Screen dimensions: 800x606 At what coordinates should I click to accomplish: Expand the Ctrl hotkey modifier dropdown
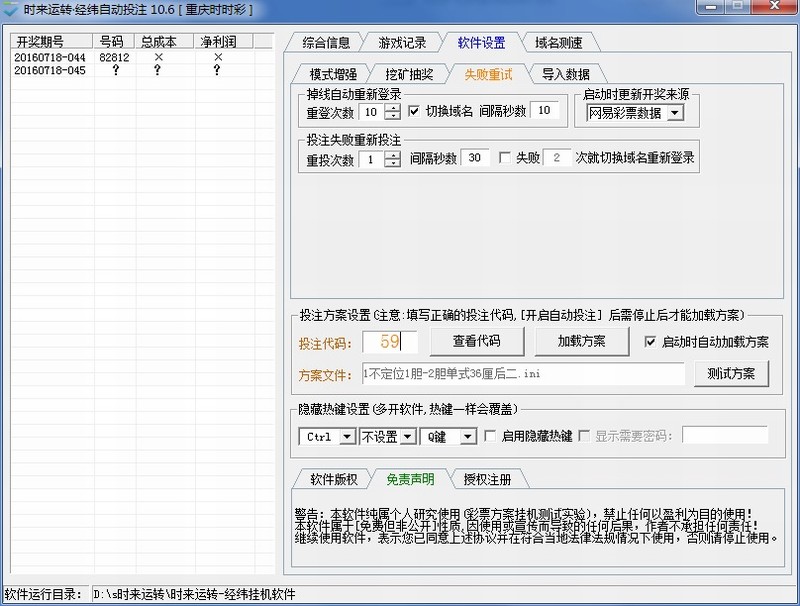pyautogui.click(x=346, y=437)
